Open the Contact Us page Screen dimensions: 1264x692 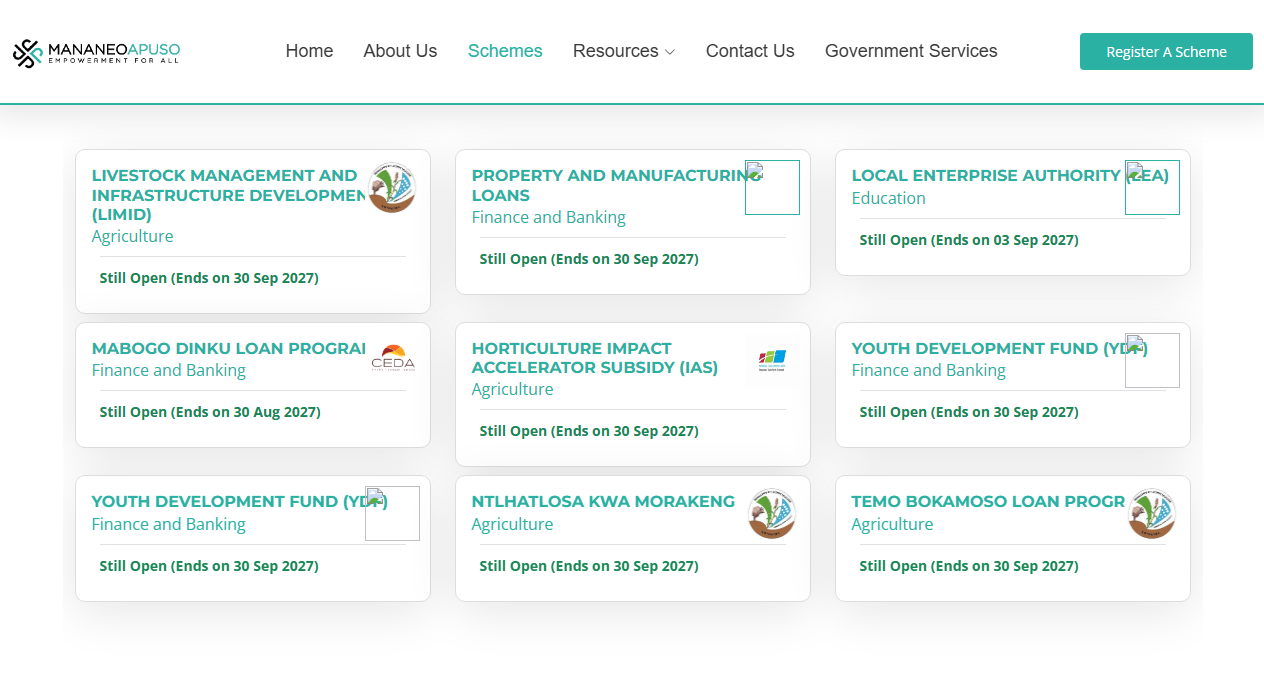750,51
